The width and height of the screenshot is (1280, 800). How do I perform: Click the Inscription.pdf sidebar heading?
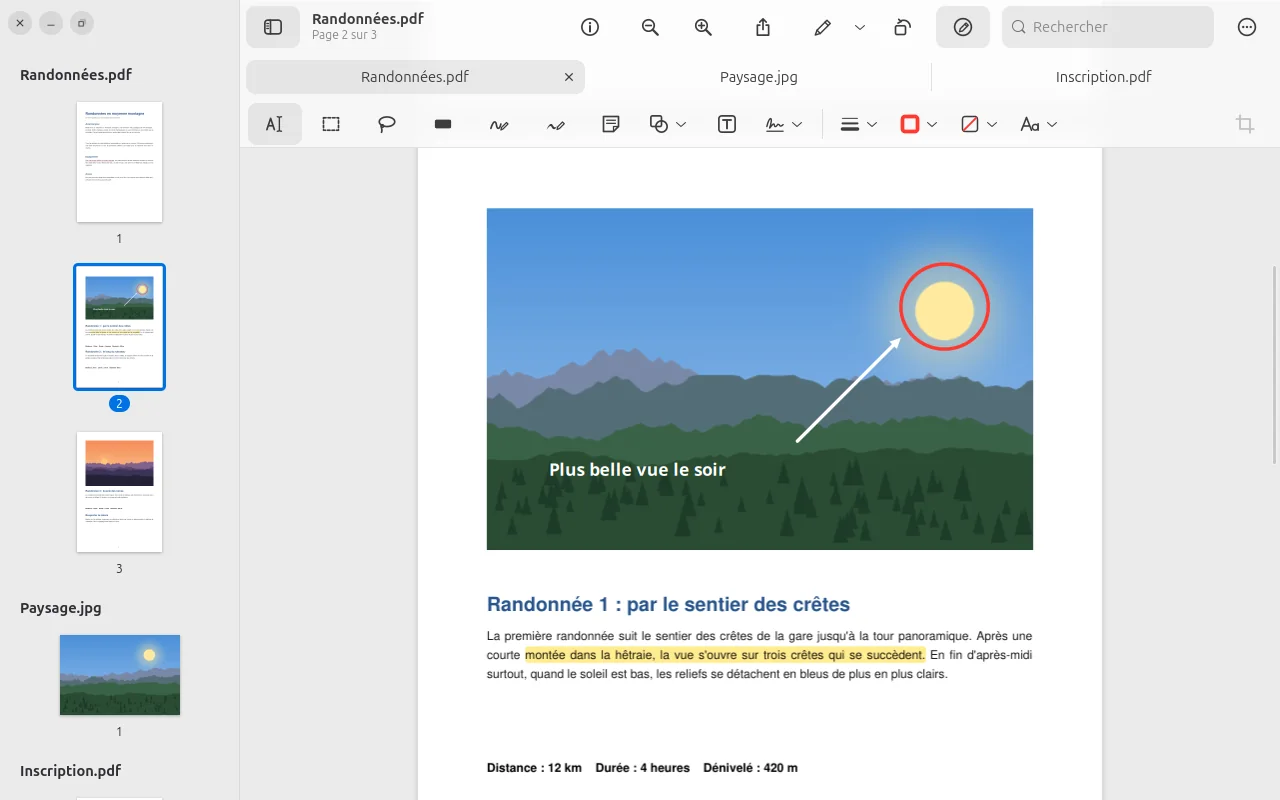coord(70,771)
